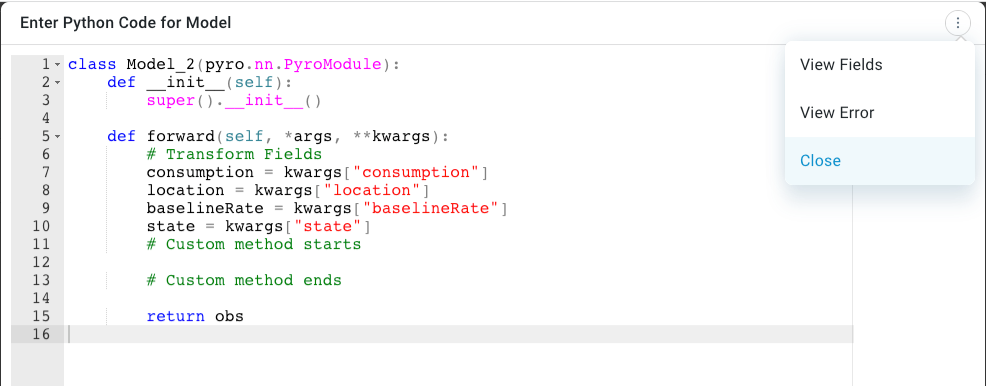Click the Transform Fields comment line
Screen dimensions: 986x386
(234, 154)
